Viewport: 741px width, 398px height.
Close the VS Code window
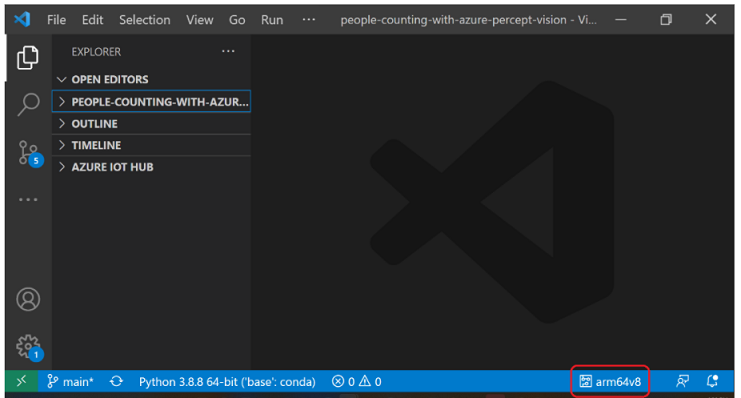711,19
